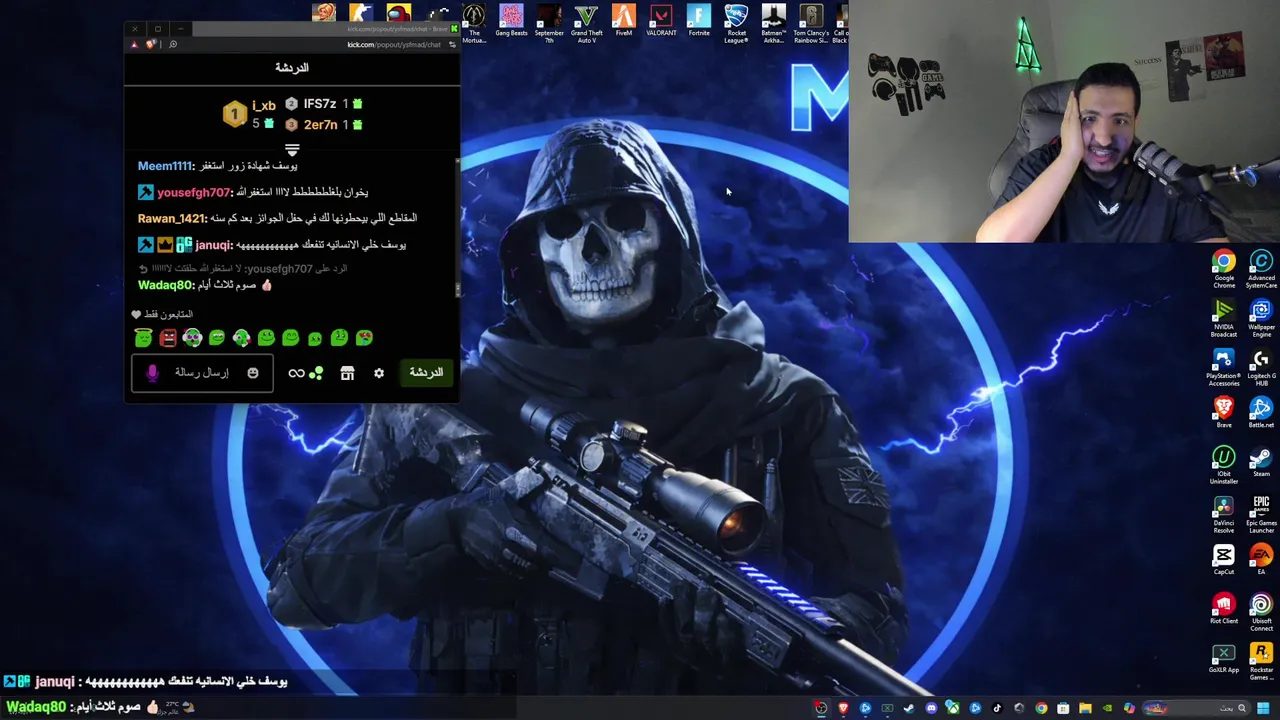Open Riot Client desktop icon
Viewport: 1280px width, 720px height.
coord(1224,609)
